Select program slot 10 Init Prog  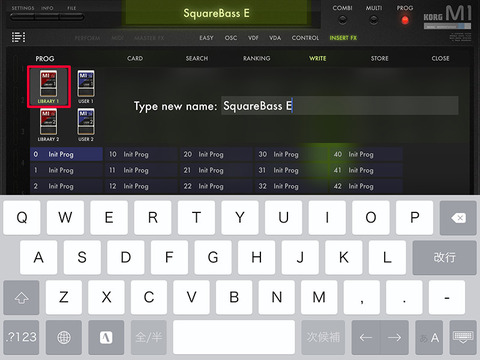(141, 154)
